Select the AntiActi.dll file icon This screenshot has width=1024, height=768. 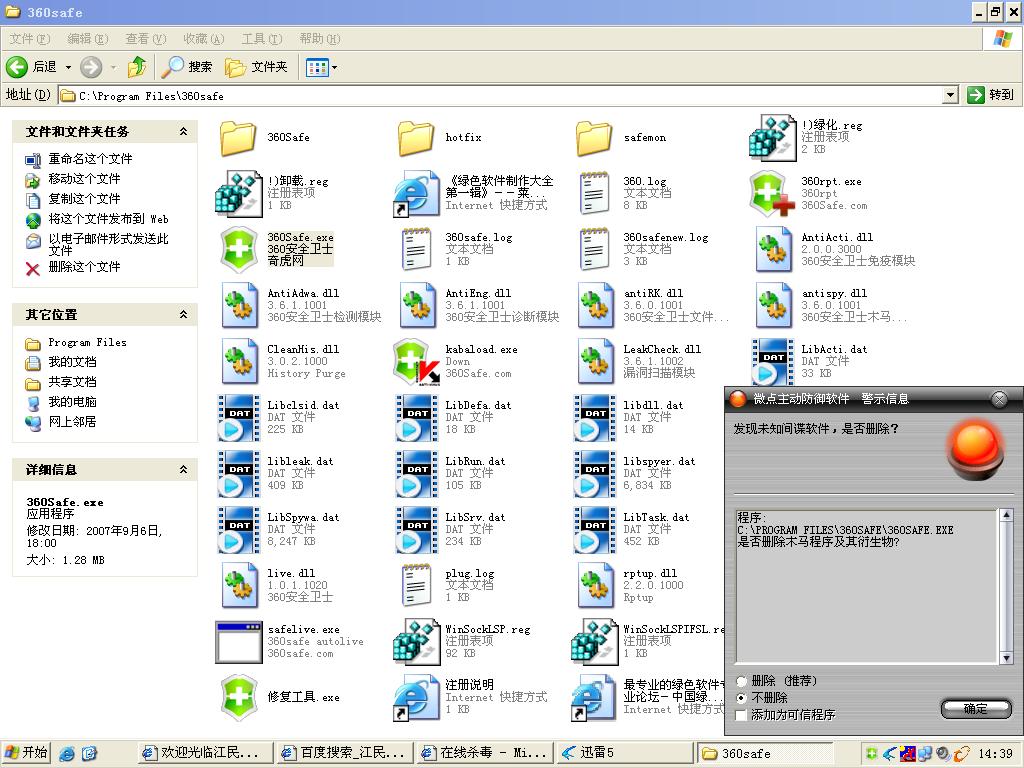(773, 249)
